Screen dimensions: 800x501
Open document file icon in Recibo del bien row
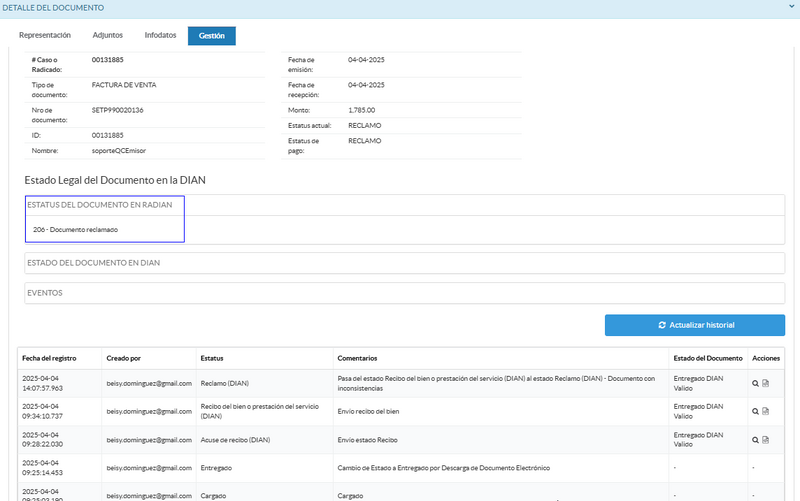[766, 411]
